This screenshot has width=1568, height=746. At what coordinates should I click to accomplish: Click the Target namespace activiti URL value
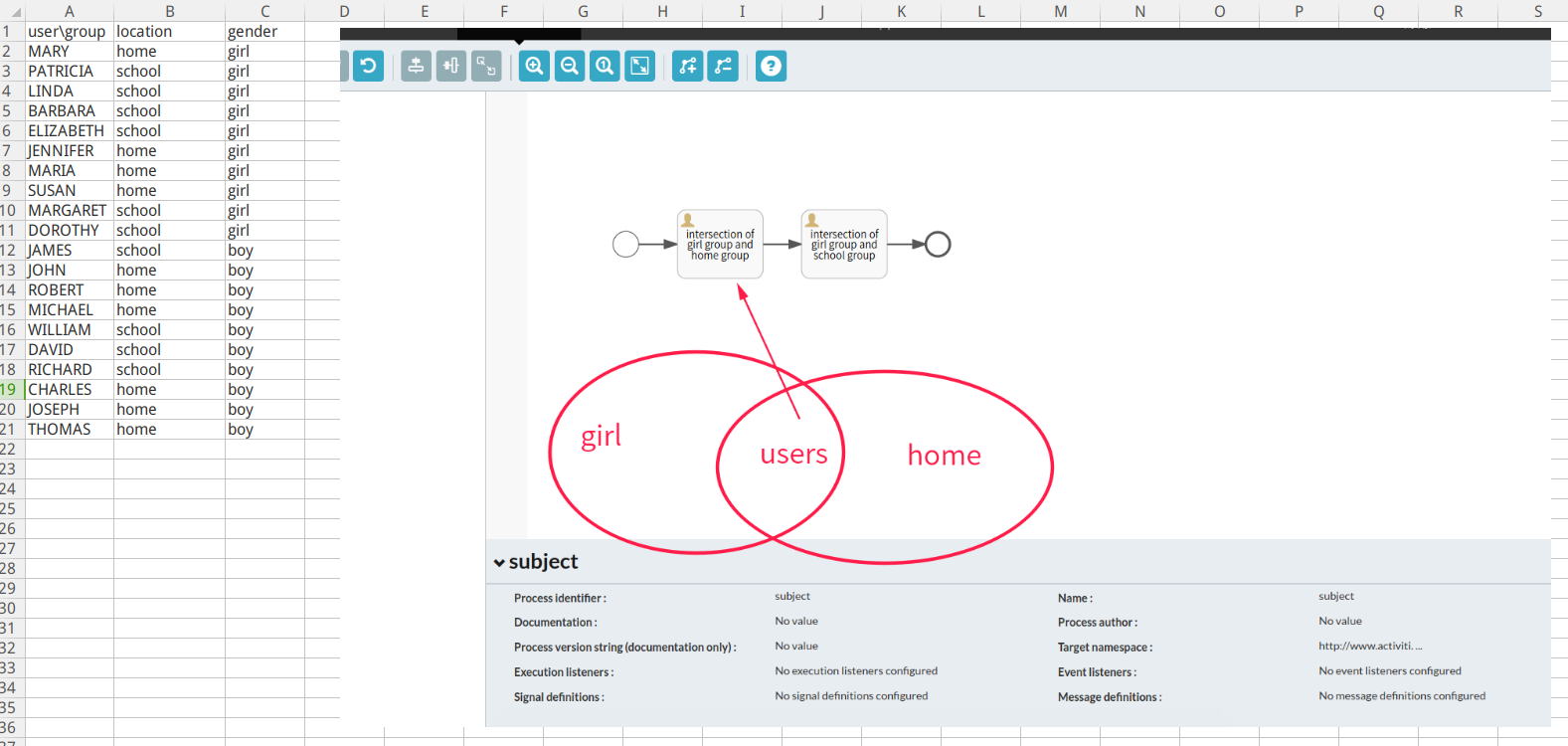(1369, 647)
